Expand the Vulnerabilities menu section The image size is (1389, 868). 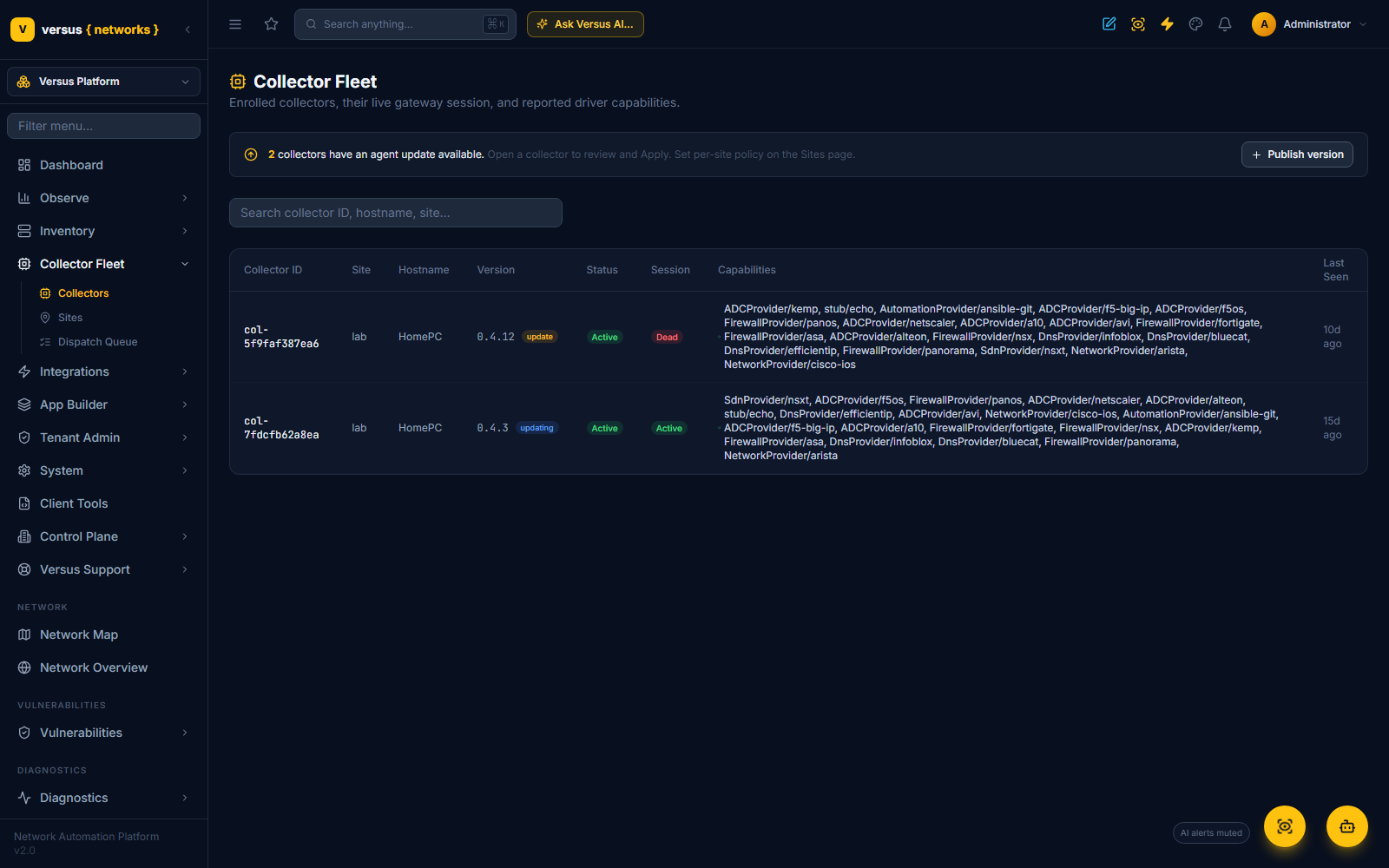coord(103,733)
